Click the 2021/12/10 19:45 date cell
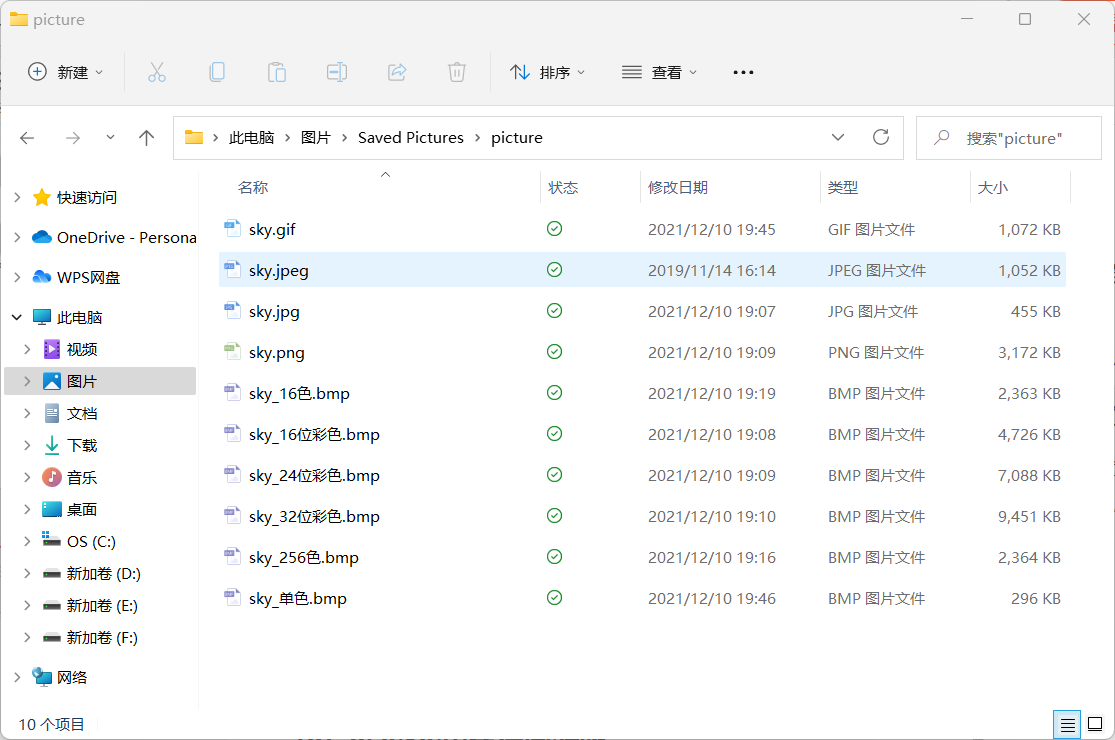This screenshot has height=740, width=1115. click(x=712, y=230)
